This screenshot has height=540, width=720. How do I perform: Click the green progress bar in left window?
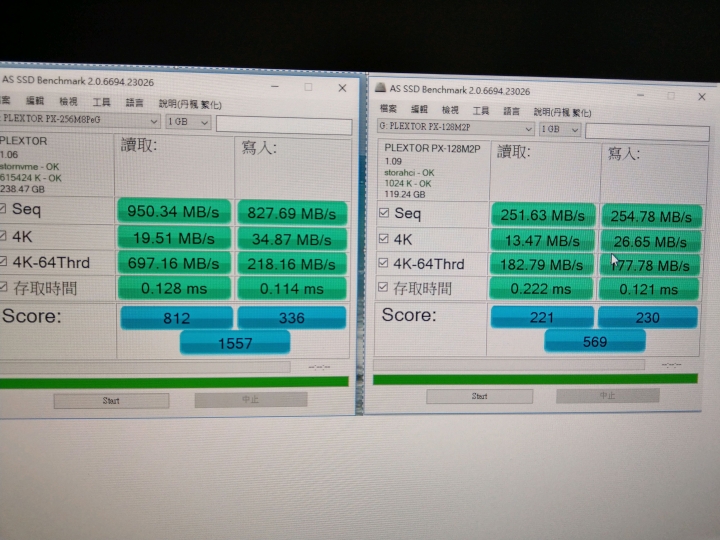pyautogui.click(x=174, y=382)
